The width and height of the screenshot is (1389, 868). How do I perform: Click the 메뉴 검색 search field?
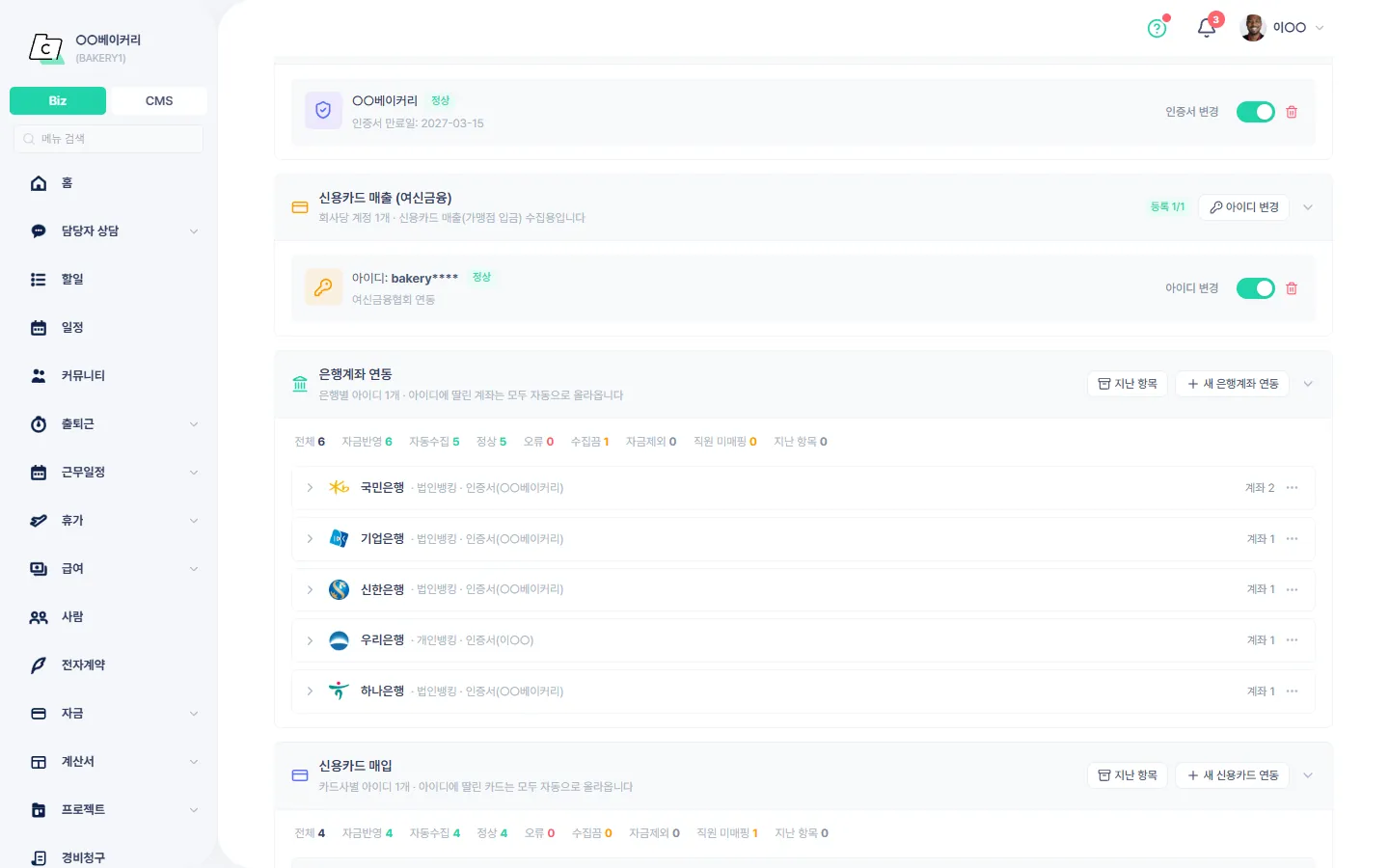coord(108,139)
